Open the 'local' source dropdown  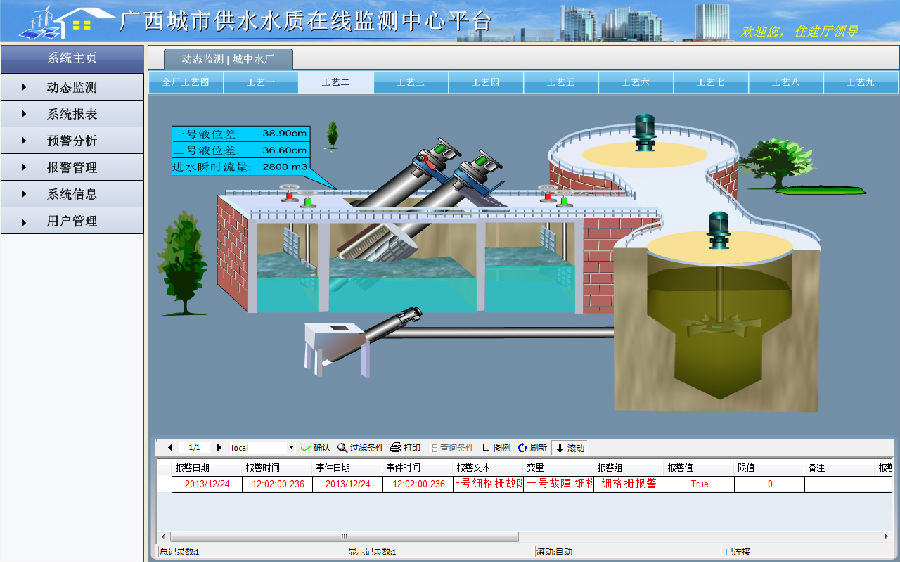click(x=291, y=448)
